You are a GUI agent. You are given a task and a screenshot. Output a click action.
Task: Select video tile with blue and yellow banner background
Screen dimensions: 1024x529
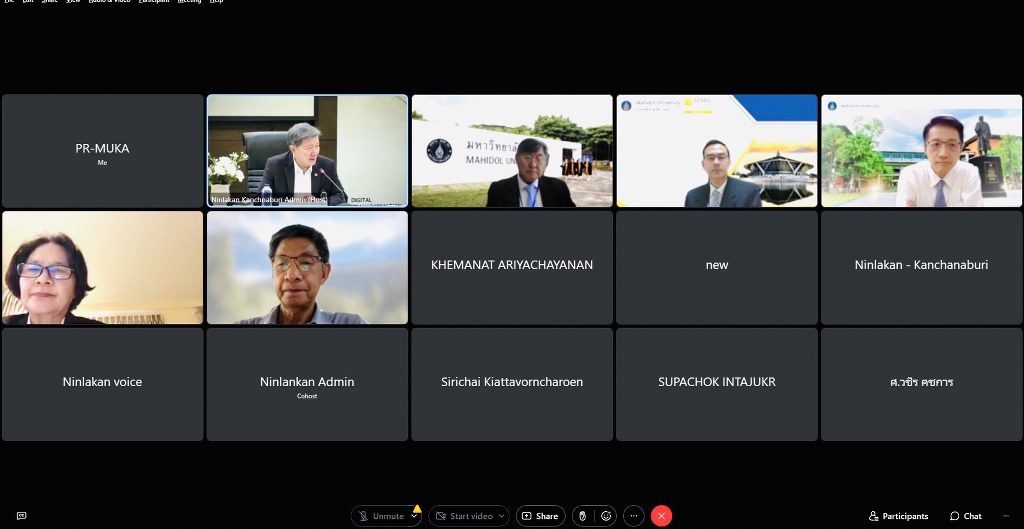pyautogui.click(x=717, y=151)
